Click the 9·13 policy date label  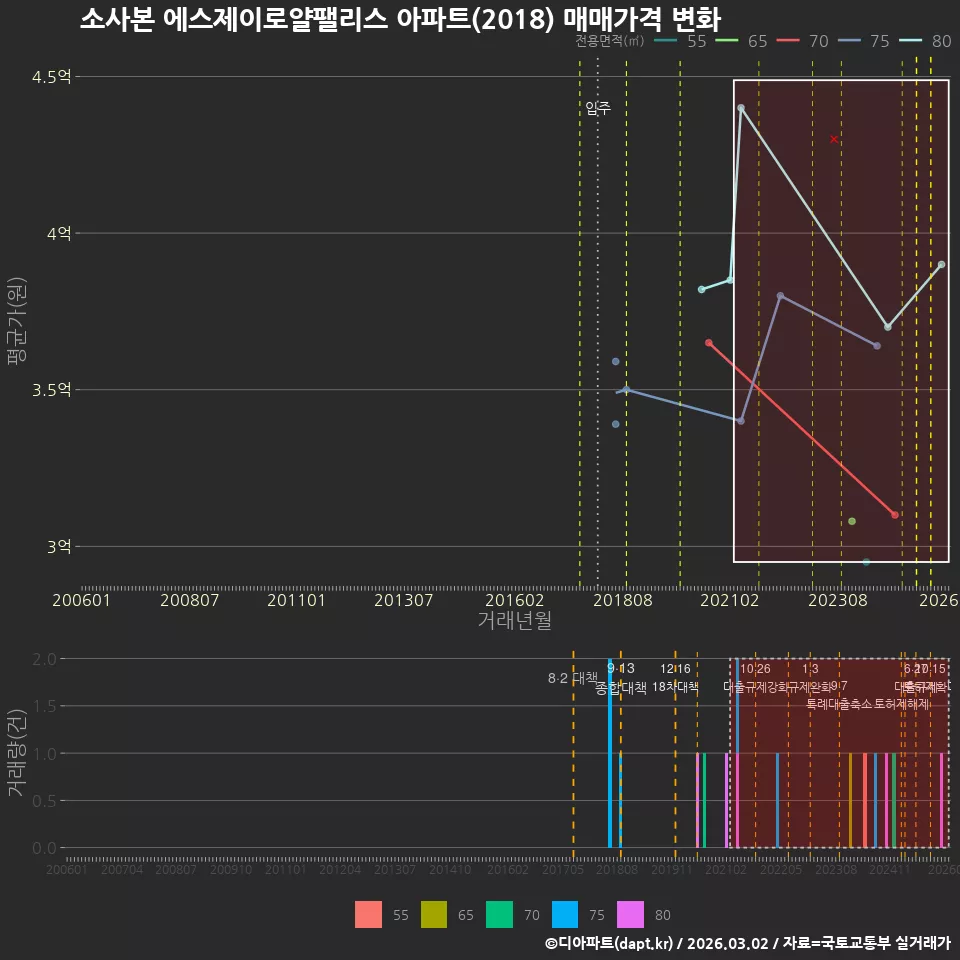(621, 669)
